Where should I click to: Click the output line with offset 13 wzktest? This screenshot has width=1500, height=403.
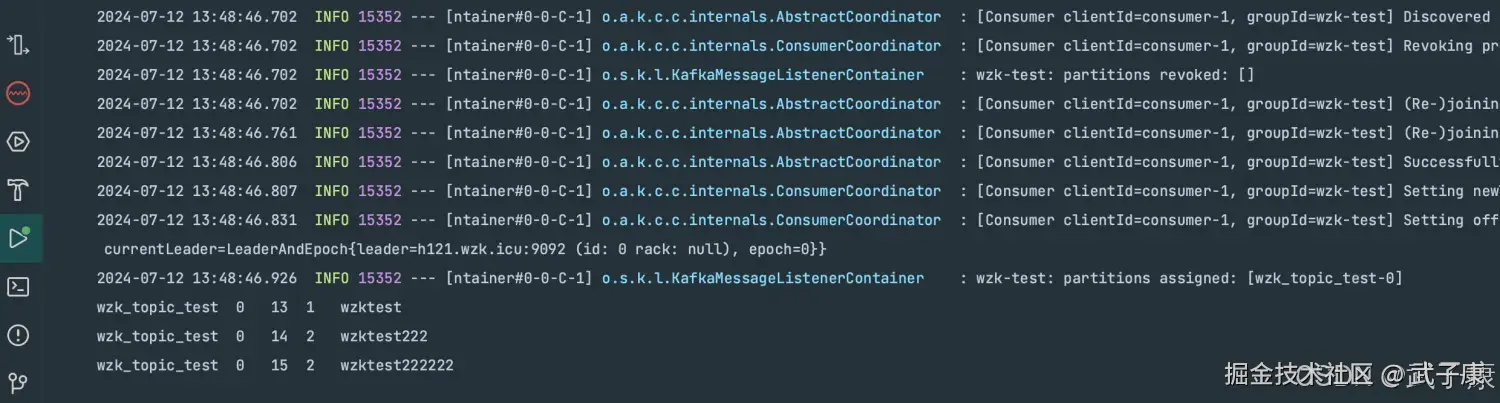click(x=249, y=307)
